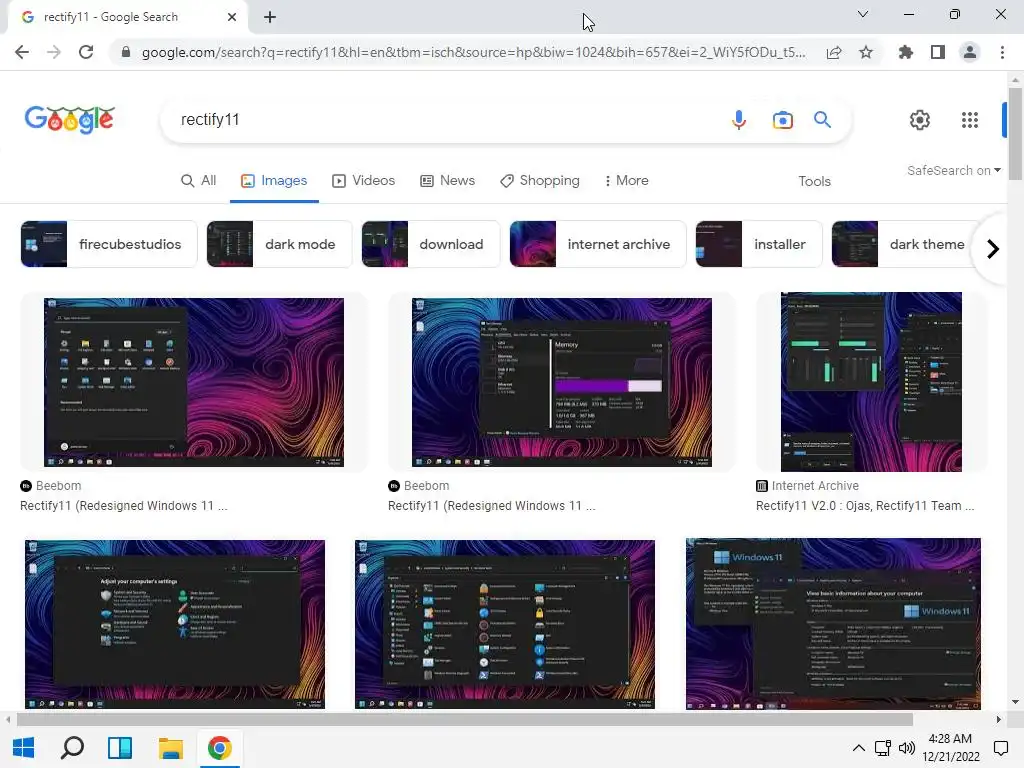1024x768 pixels.
Task: Open the volume tray icon
Action: [906, 748]
